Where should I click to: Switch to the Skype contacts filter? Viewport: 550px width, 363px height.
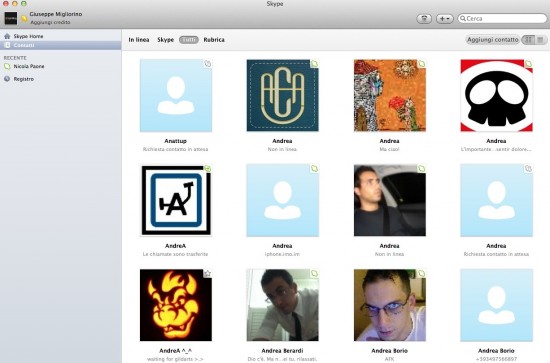click(166, 40)
